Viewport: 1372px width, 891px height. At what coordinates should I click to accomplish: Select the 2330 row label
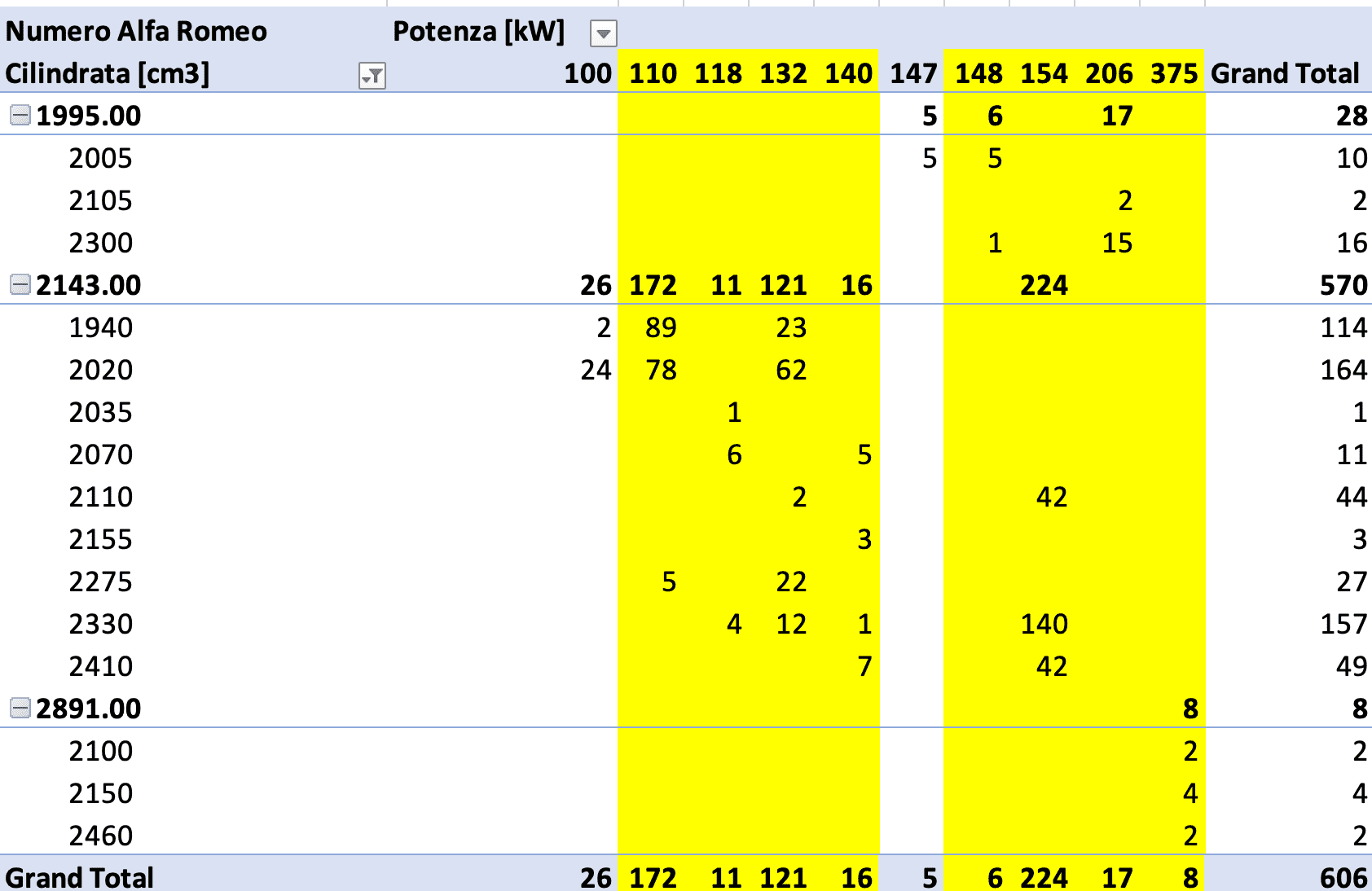(100, 625)
